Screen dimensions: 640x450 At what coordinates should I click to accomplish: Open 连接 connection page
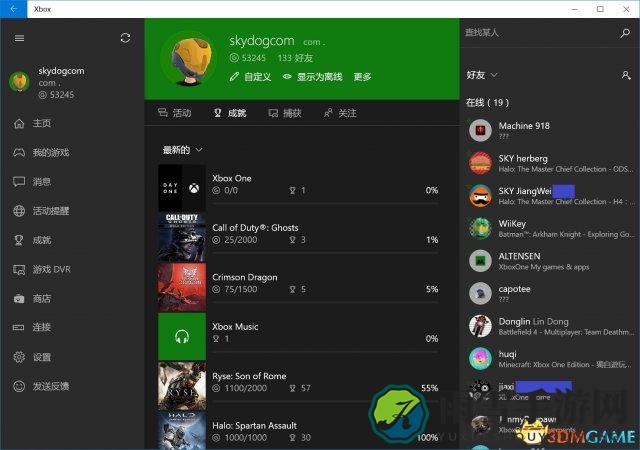[x=42, y=327]
